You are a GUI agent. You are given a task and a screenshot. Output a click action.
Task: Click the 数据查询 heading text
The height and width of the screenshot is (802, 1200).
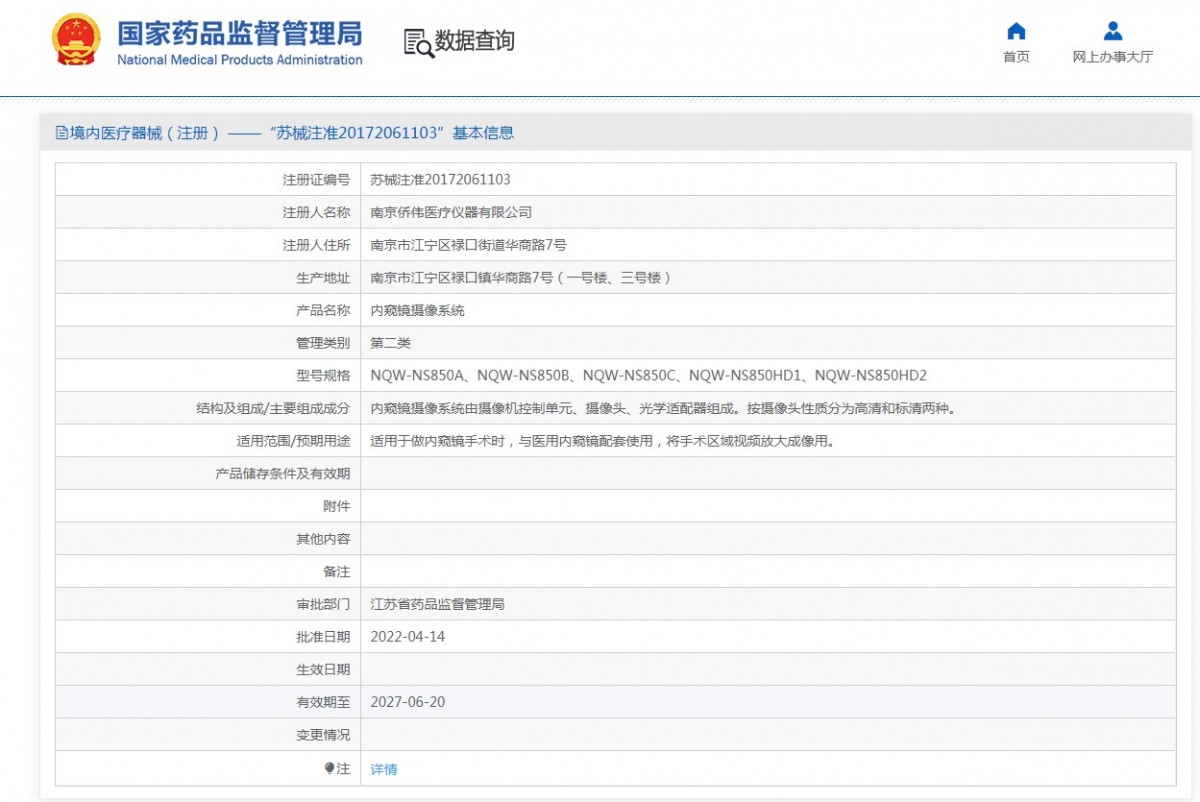pyautogui.click(x=475, y=41)
